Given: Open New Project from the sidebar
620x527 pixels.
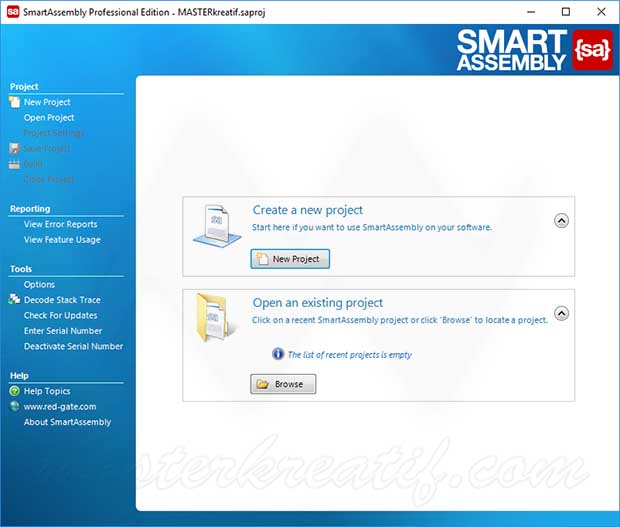Looking at the screenshot, I should 47,102.
